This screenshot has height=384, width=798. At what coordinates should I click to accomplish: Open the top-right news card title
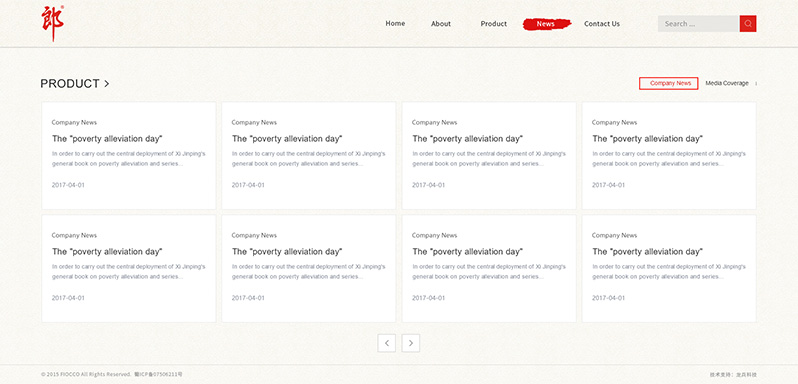(x=647, y=138)
